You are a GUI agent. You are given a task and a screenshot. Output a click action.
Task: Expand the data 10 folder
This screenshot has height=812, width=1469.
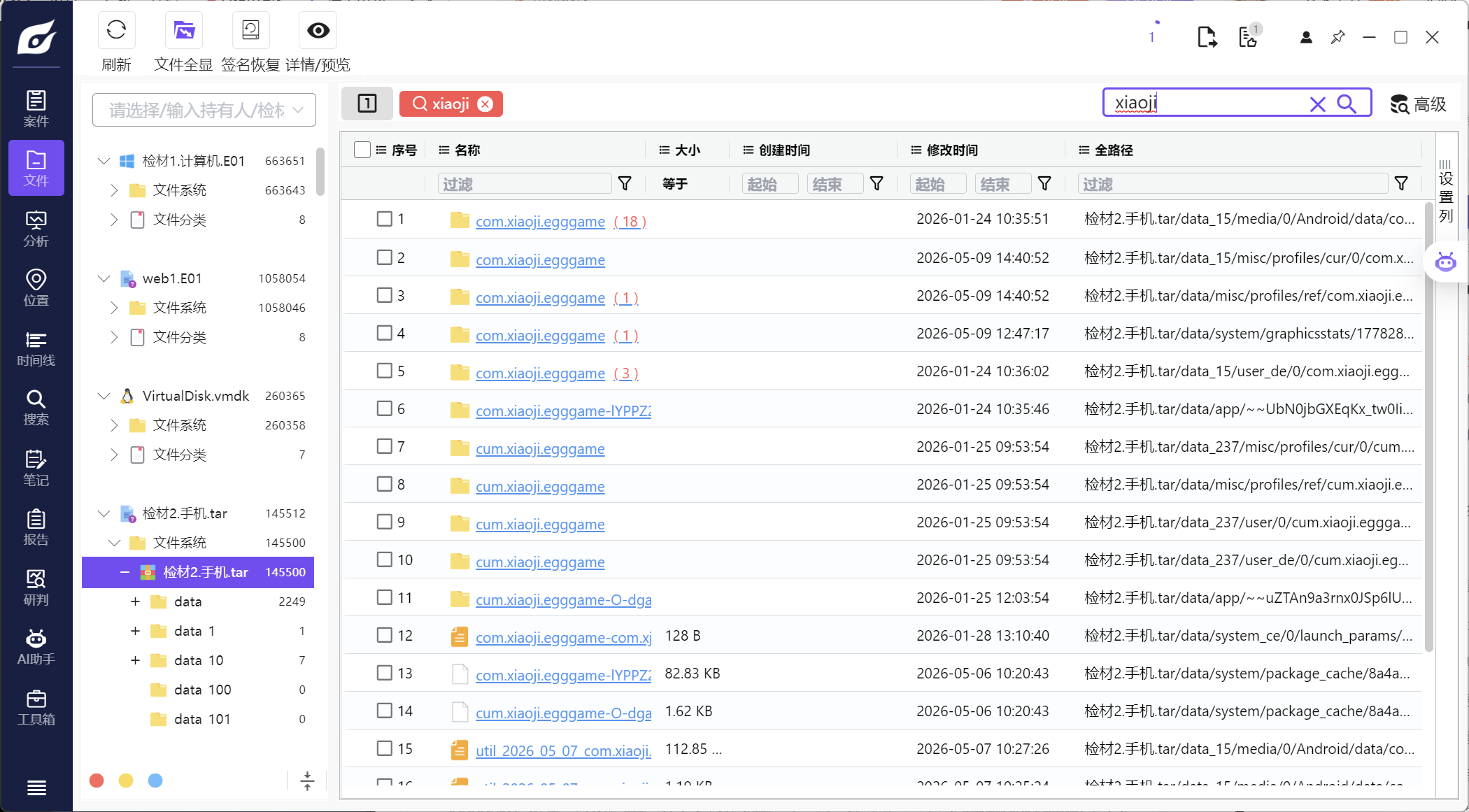(135, 660)
